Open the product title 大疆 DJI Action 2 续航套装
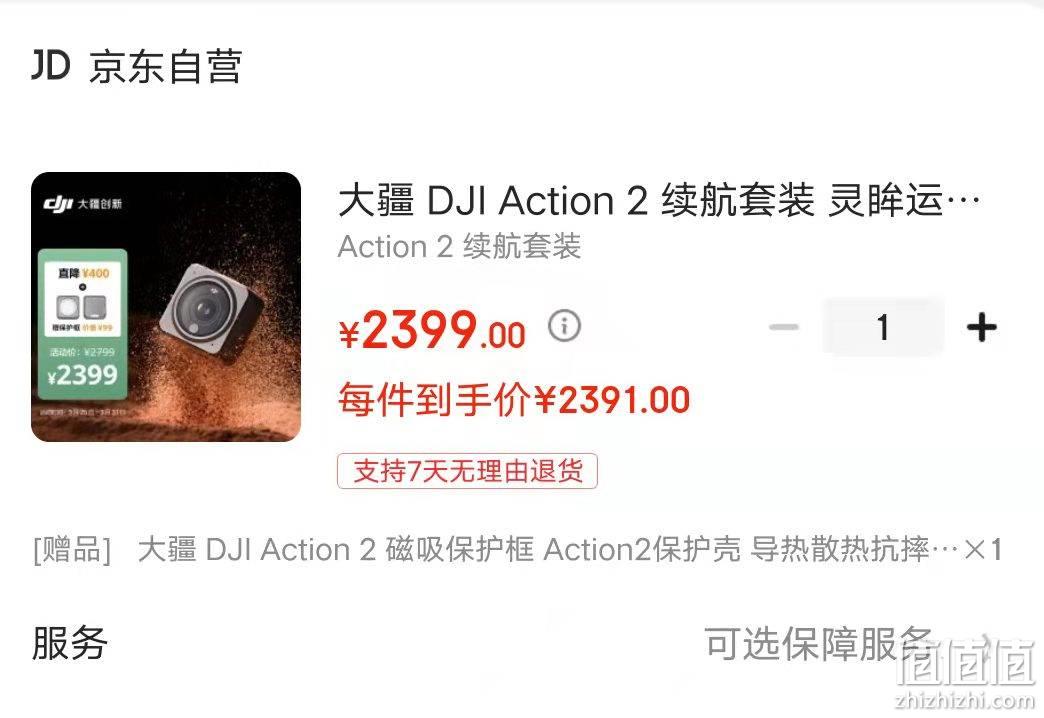Viewport: 1044px width, 718px height. (659, 200)
